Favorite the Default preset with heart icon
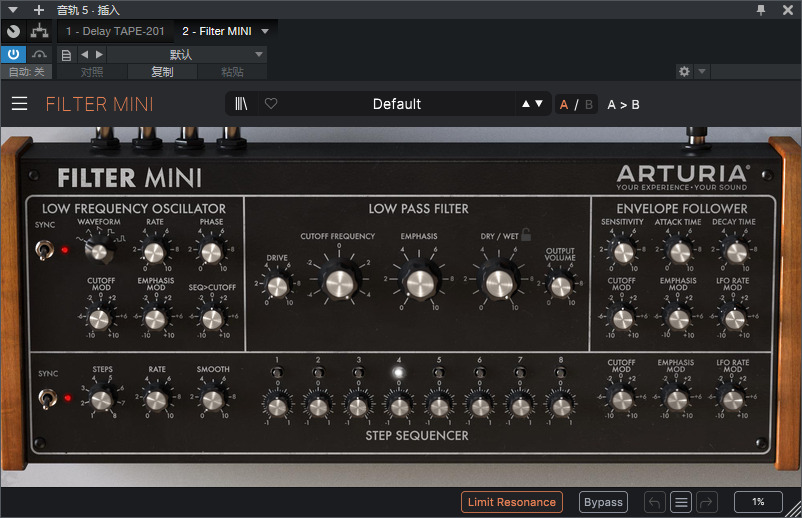Image resolution: width=802 pixels, height=518 pixels. click(271, 104)
